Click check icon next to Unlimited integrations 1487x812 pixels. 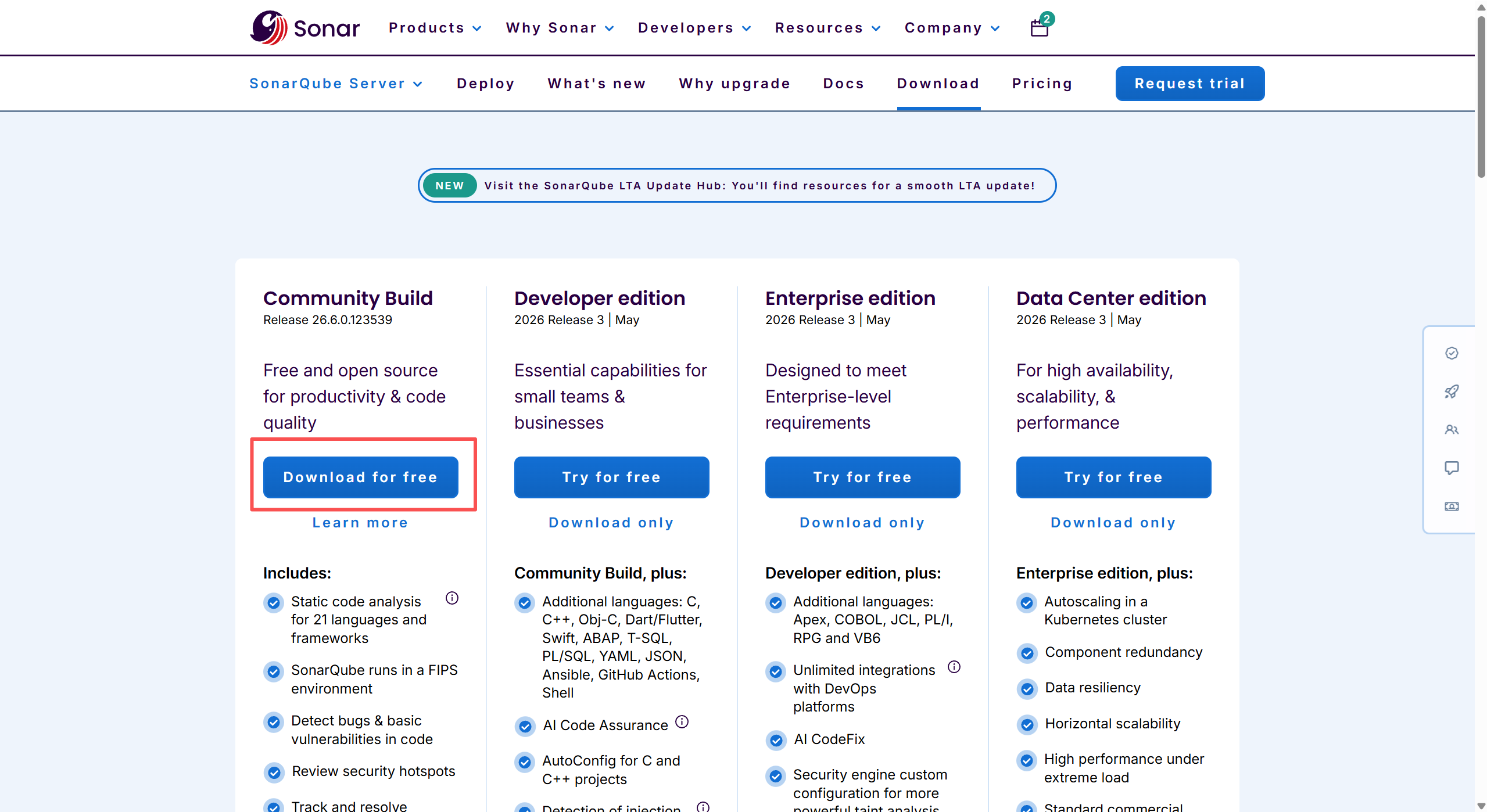coord(776,671)
